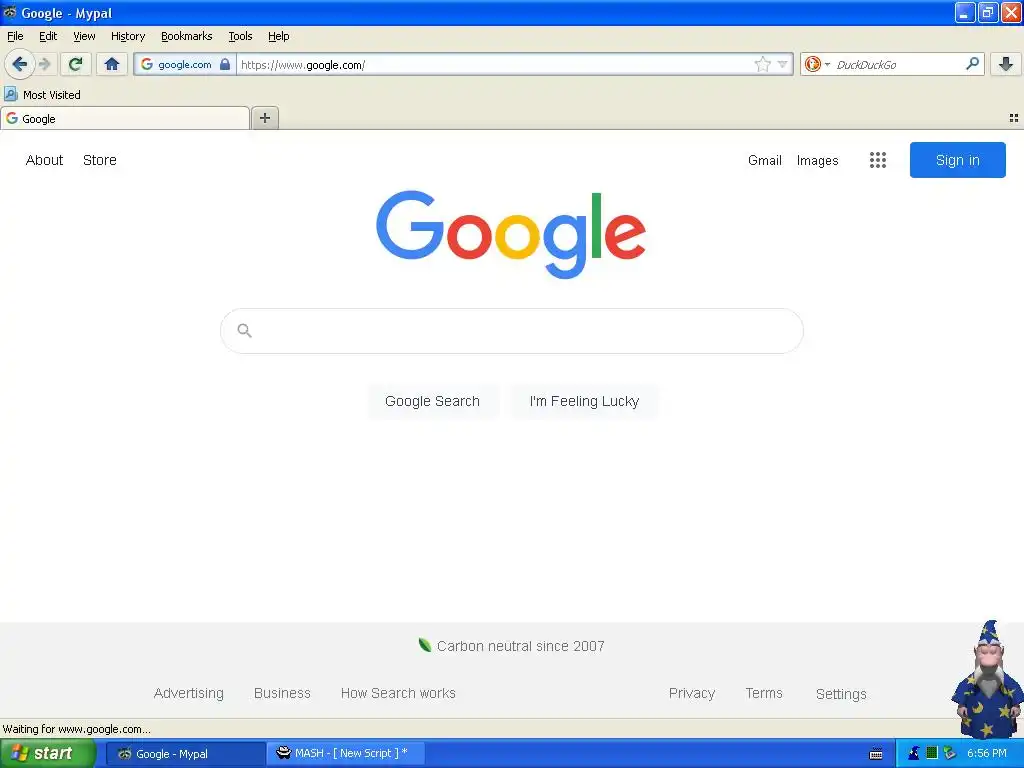1024x768 pixels.
Task: Click the I'm Feeling Lucky button
Action: [x=584, y=401]
